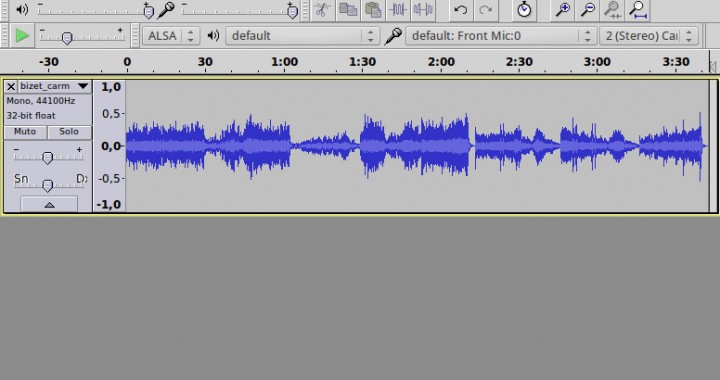Click the Paste clipboard icon
This screenshot has height=380, width=720.
click(373, 10)
